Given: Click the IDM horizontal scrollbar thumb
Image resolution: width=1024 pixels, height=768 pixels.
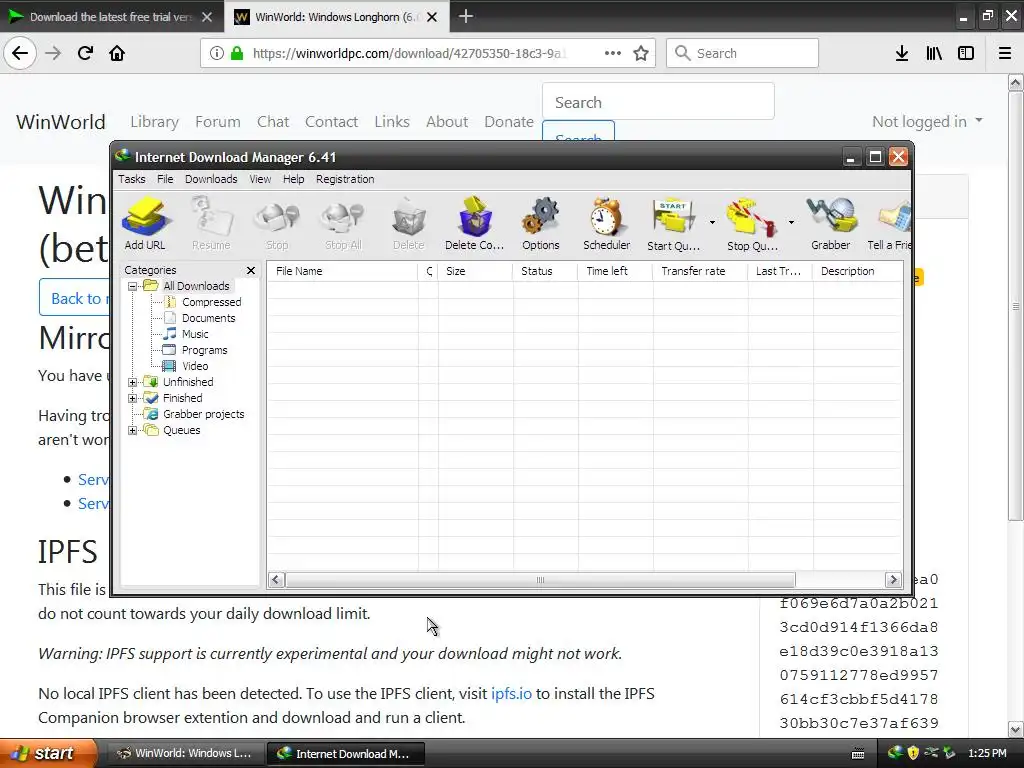Looking at the screenshot, I should click(540, 580).
